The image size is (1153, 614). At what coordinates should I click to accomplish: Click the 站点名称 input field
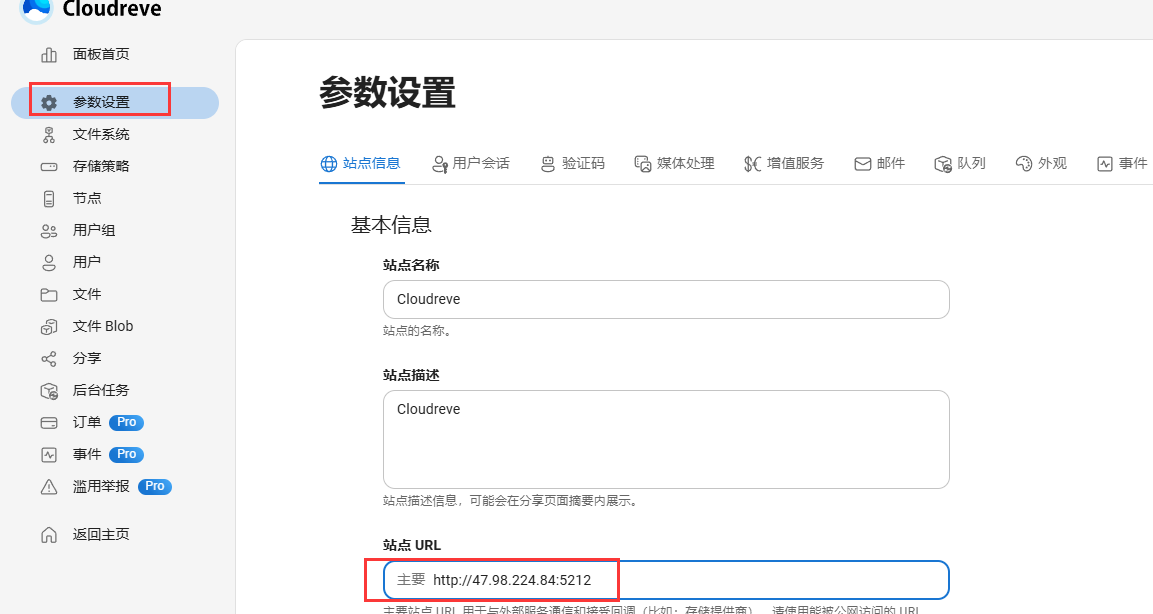(x=666, y=299)
